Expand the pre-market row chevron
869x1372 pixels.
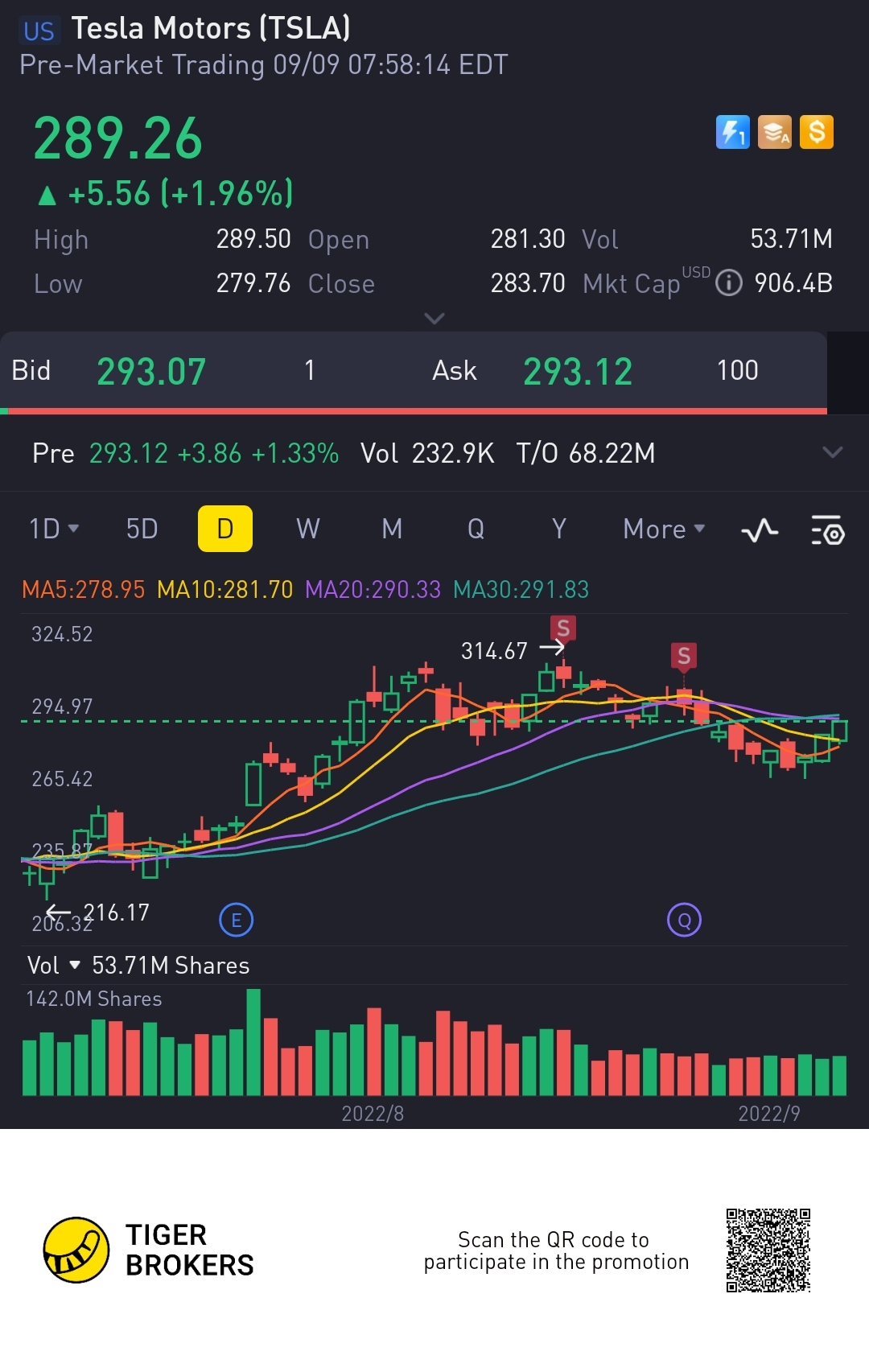(x=833, y=452)
